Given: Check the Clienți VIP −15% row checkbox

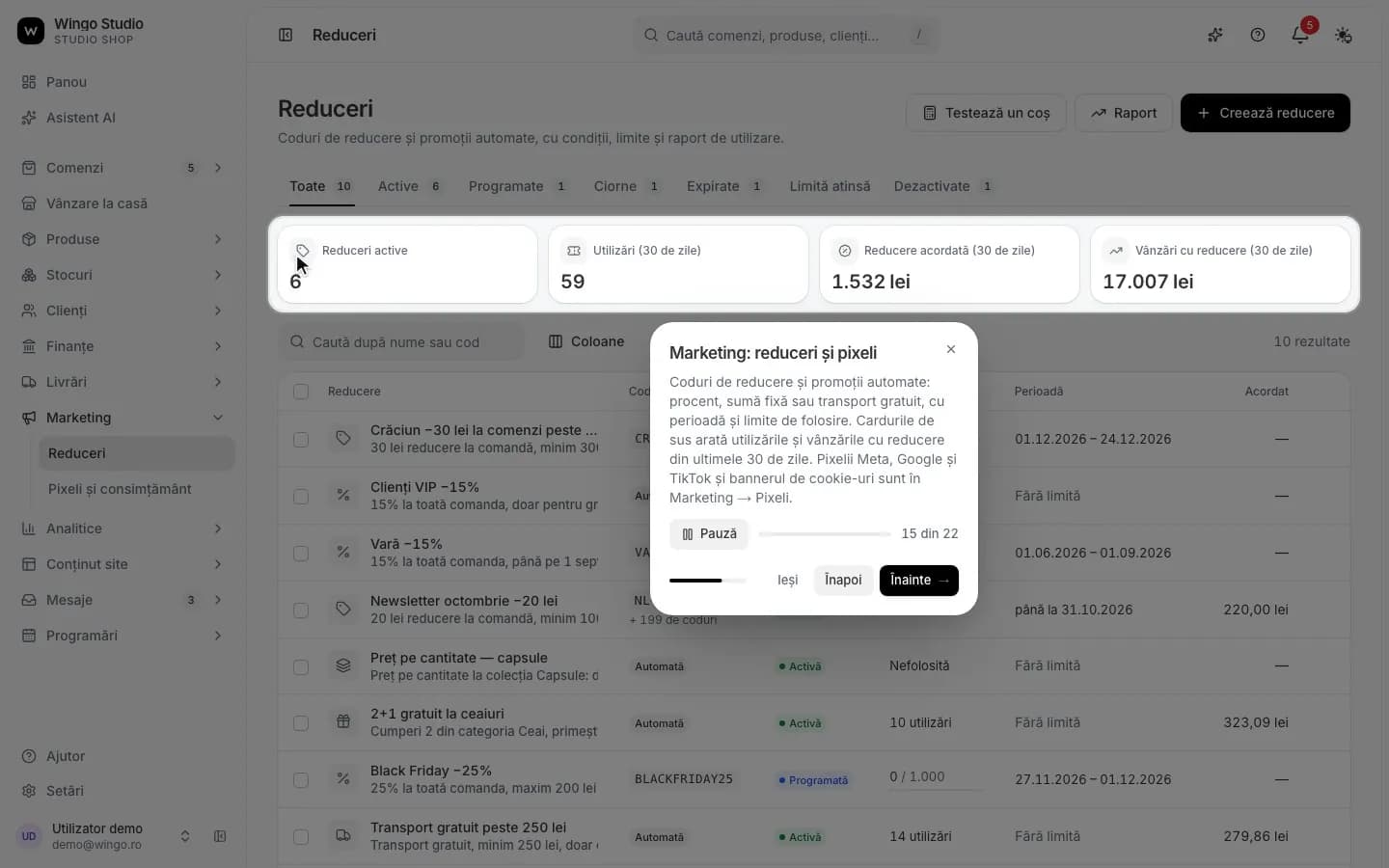Looking at the screenshot, I should pyautogui.click(x=301, y=496).
